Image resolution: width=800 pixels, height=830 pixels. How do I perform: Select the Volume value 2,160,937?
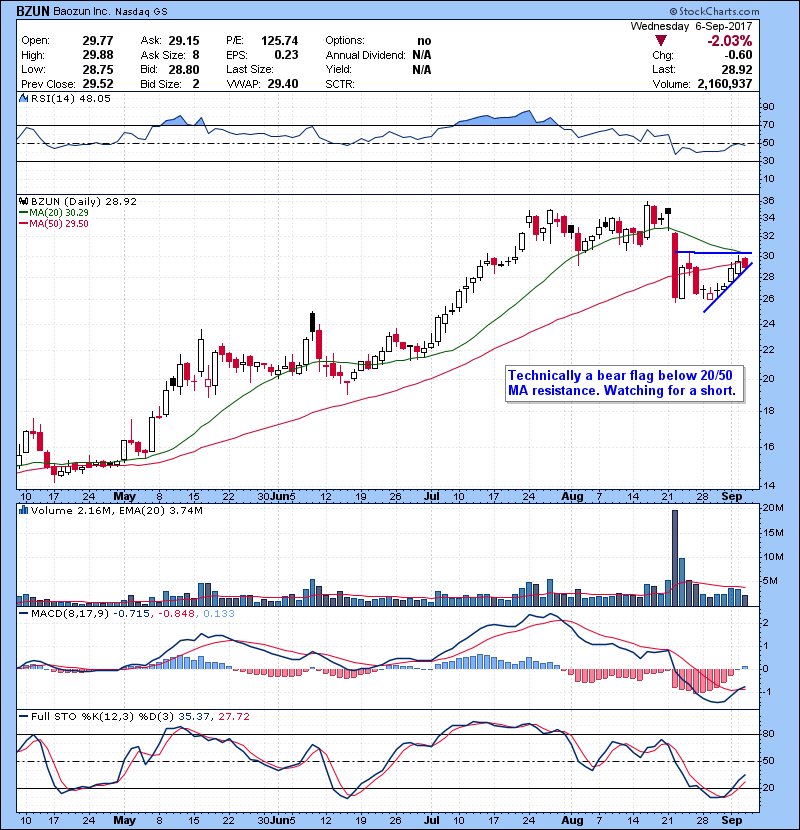(725, 84)
